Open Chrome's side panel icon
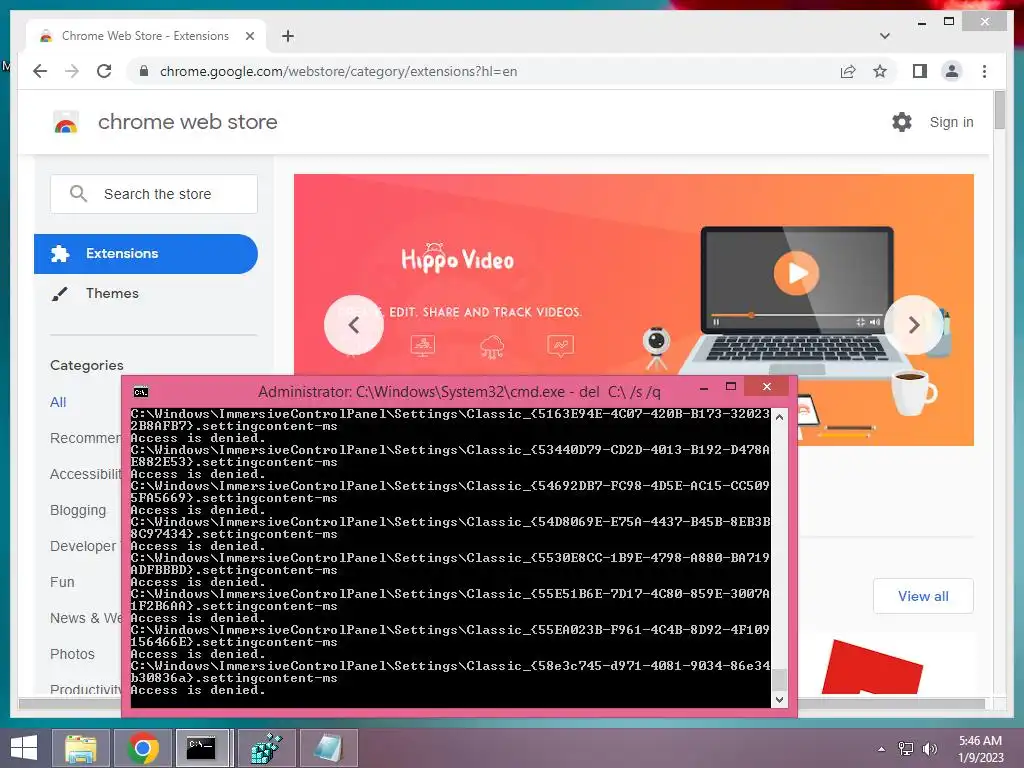The width and height of the screenshot is (1024, 768). click(x=920, y=71)
